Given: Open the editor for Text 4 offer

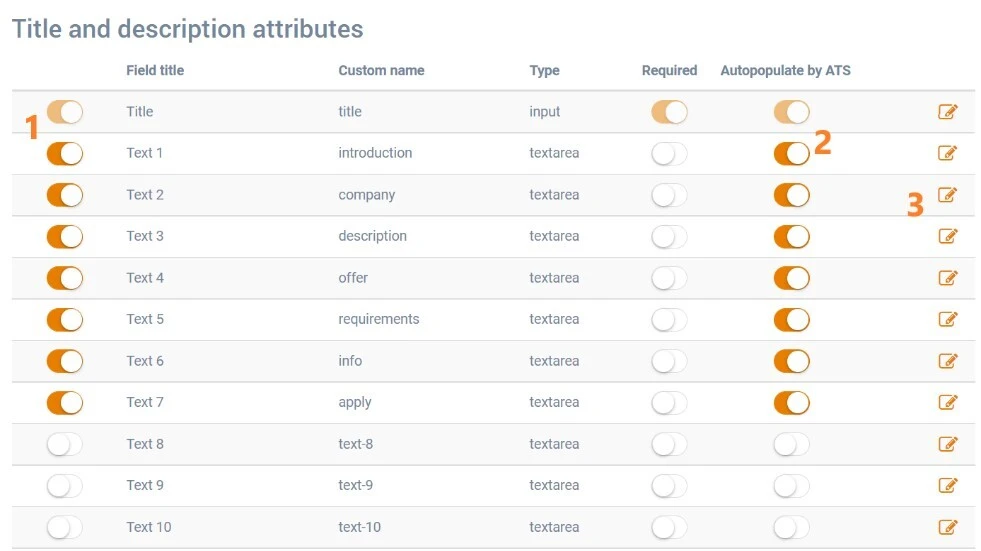Looking at the screenshot, I should [x=947, y=278].
